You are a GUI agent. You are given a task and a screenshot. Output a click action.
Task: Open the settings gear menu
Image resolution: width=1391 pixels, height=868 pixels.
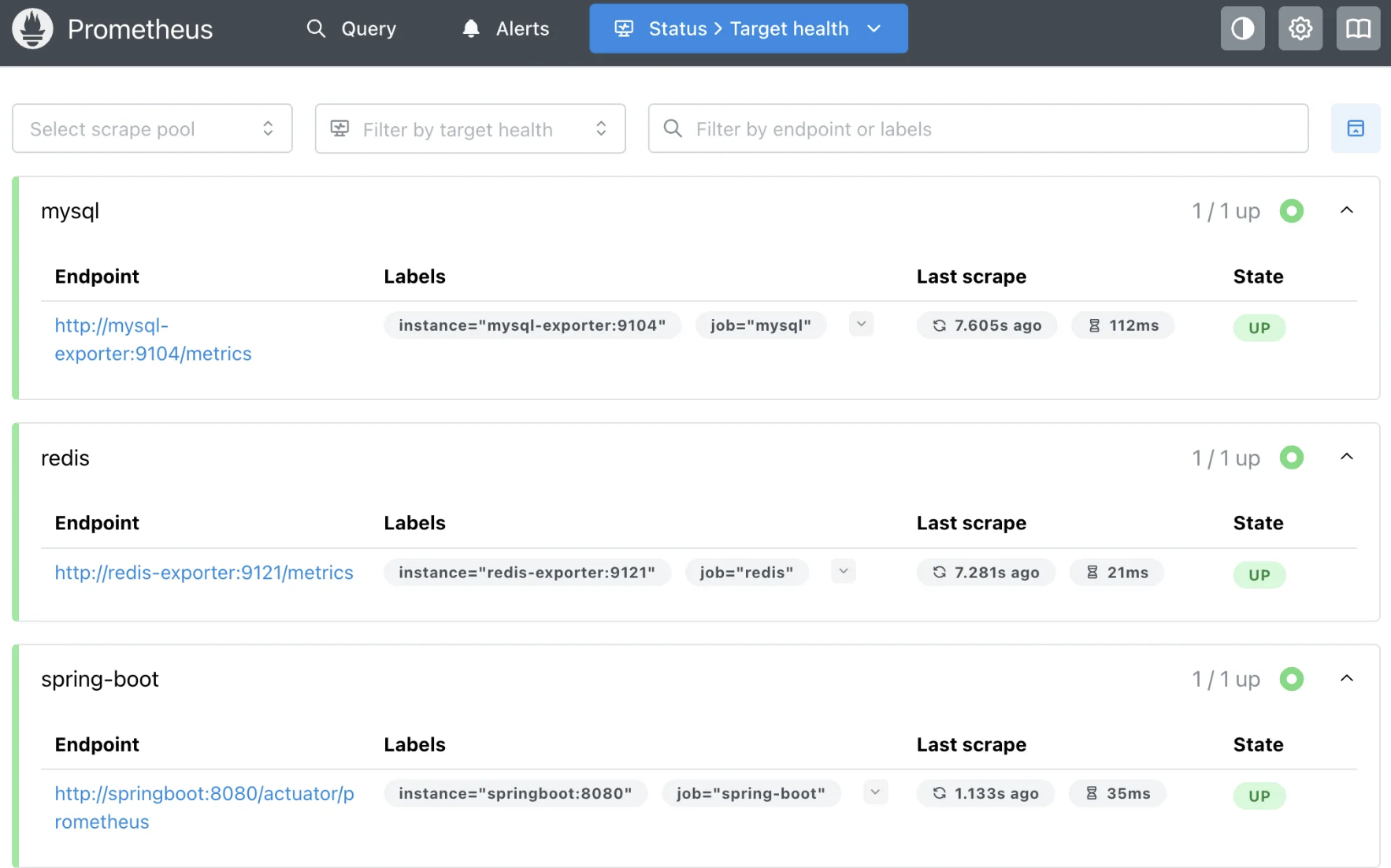pyautogui.click(x=1300, y=29)
